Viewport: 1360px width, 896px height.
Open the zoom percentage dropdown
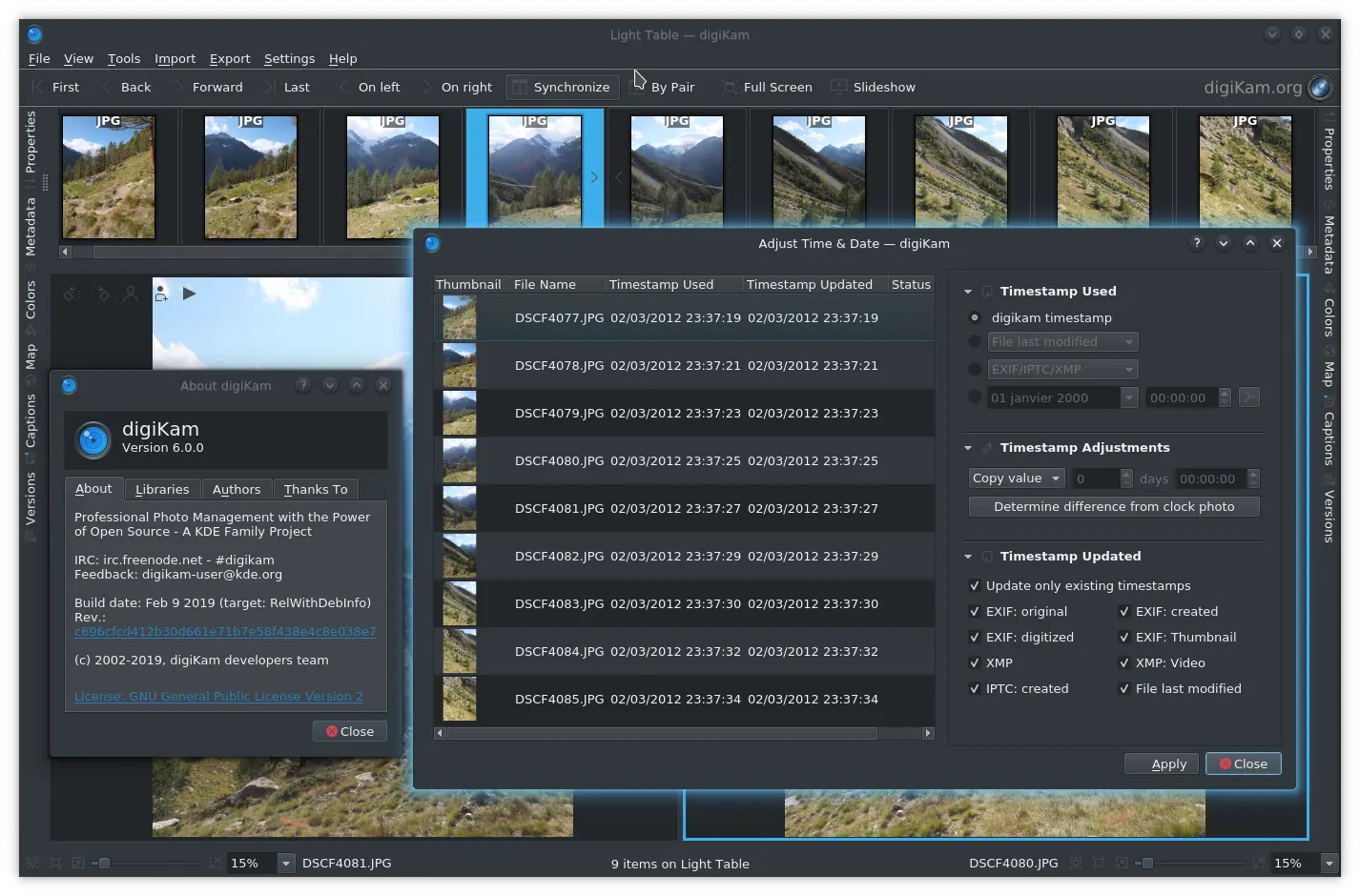click(x=286, y=863)
